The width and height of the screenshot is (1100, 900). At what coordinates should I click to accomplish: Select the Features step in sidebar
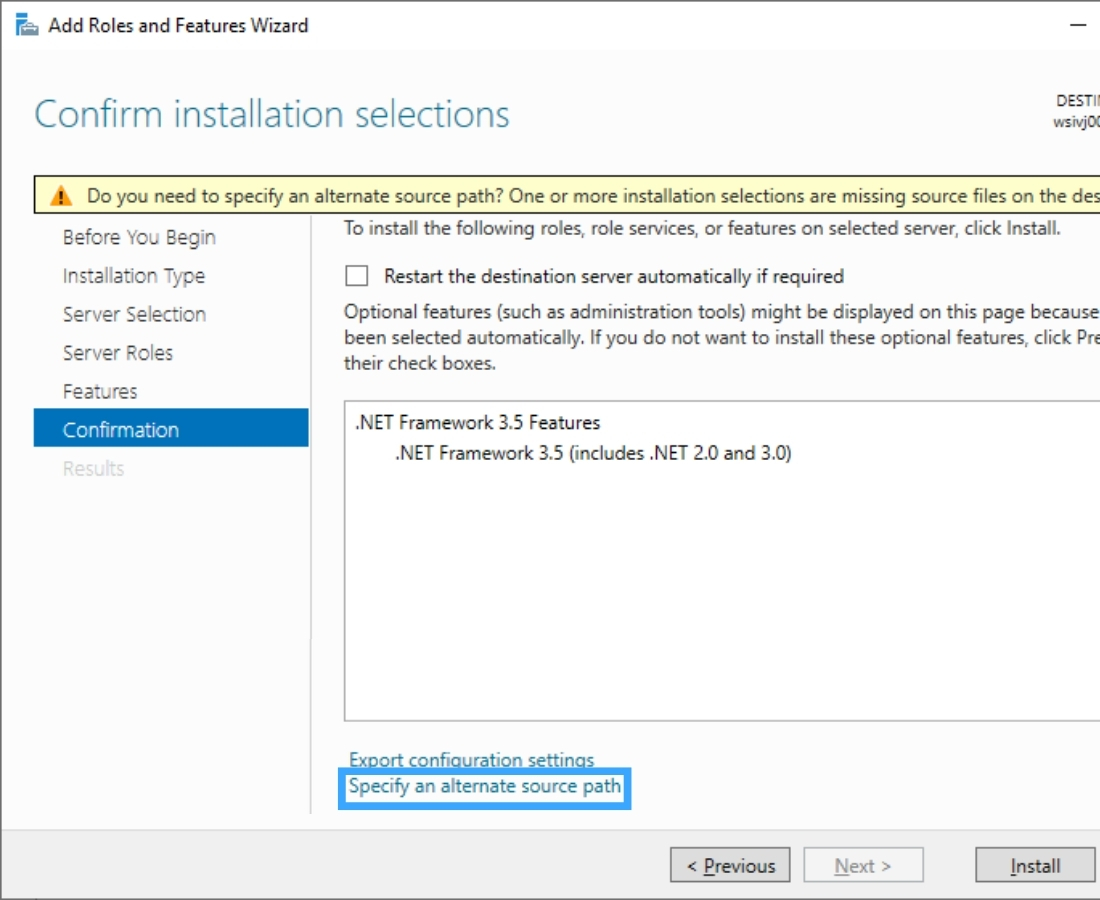(x=100, y=391)
